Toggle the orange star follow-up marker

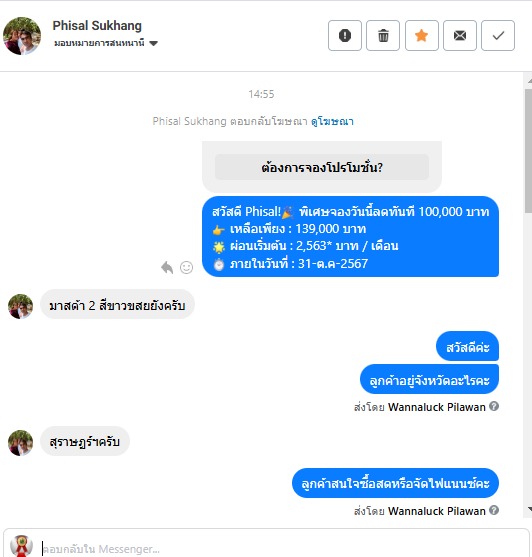coord(422,36)
